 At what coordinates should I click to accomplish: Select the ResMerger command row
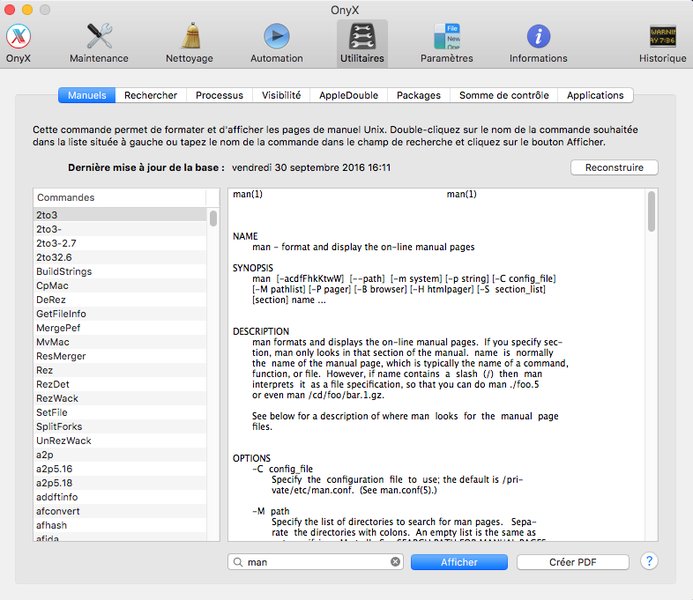click(120, 356)
